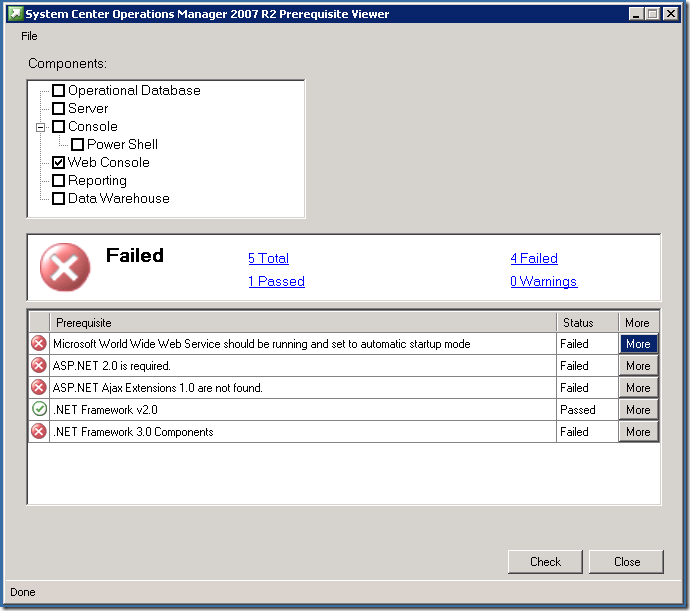Enable the Server component checkbox
This screenshot has height=611, width=690.
(x=58, y=108)
